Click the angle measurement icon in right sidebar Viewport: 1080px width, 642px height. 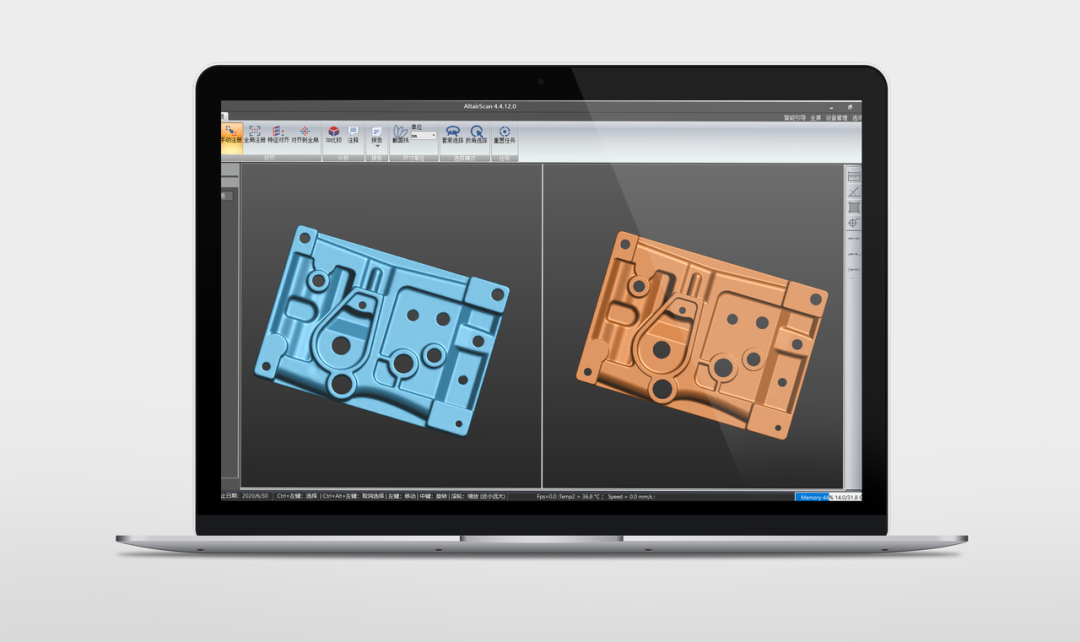(x=856, y=191)
